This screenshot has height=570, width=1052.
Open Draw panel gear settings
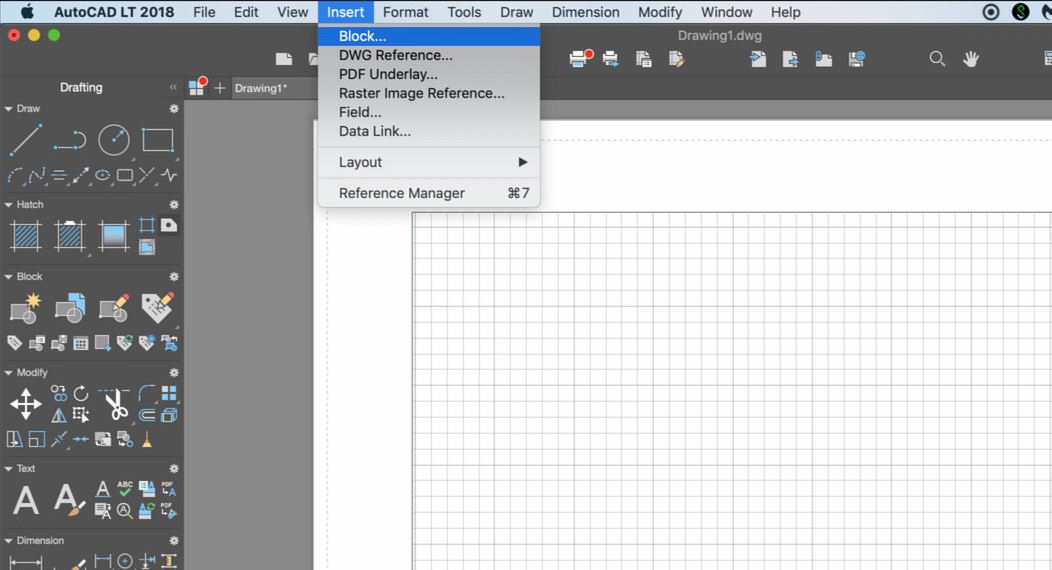pos(174,109)
